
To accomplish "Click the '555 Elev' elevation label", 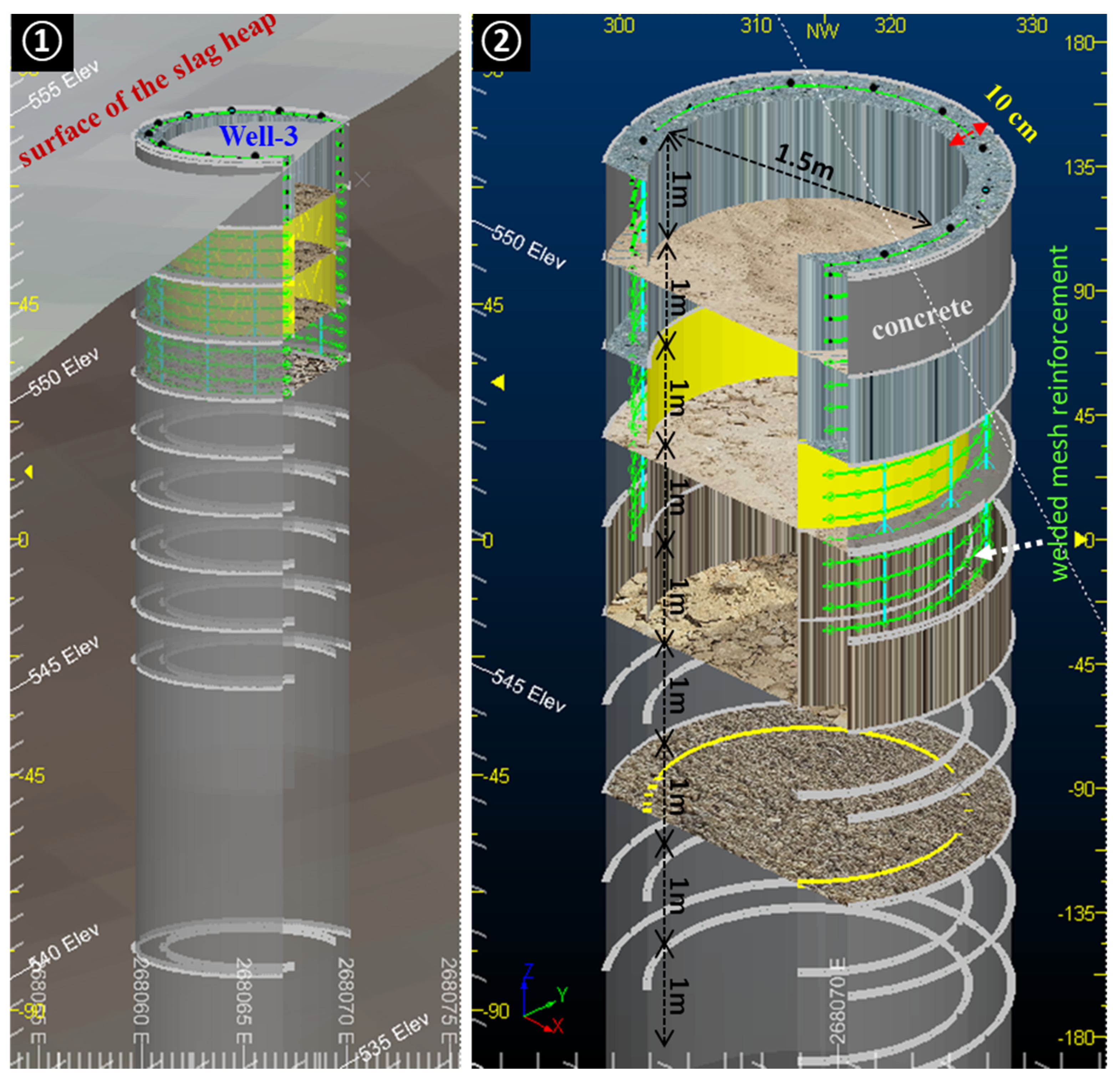I will (64, 84).
